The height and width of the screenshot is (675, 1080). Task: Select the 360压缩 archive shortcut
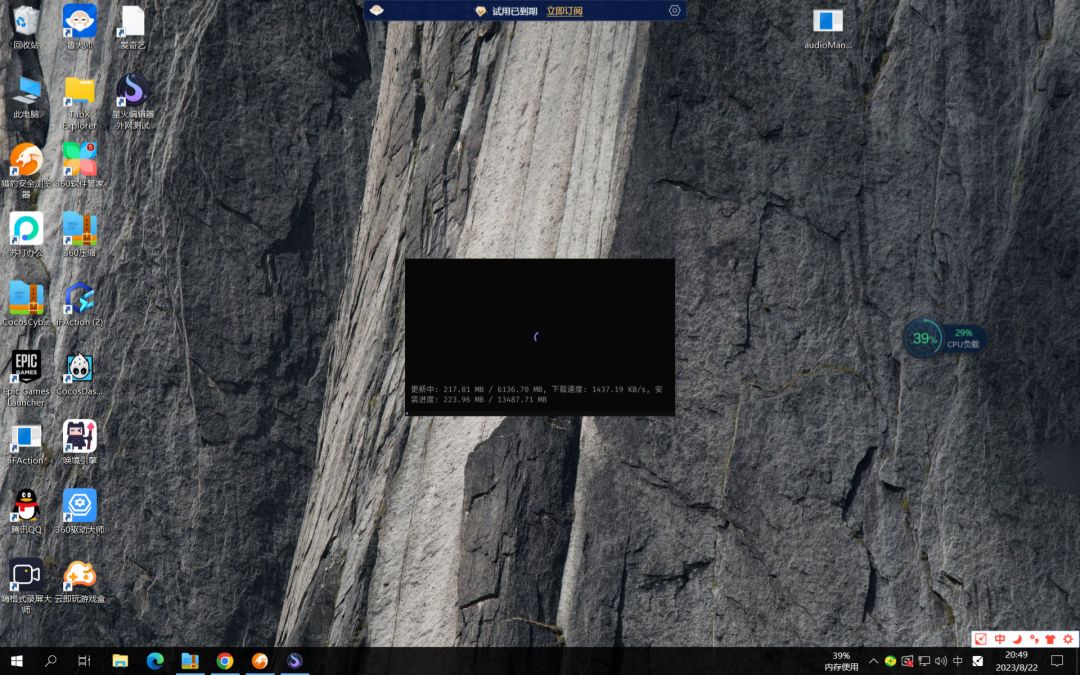(80, 235)
